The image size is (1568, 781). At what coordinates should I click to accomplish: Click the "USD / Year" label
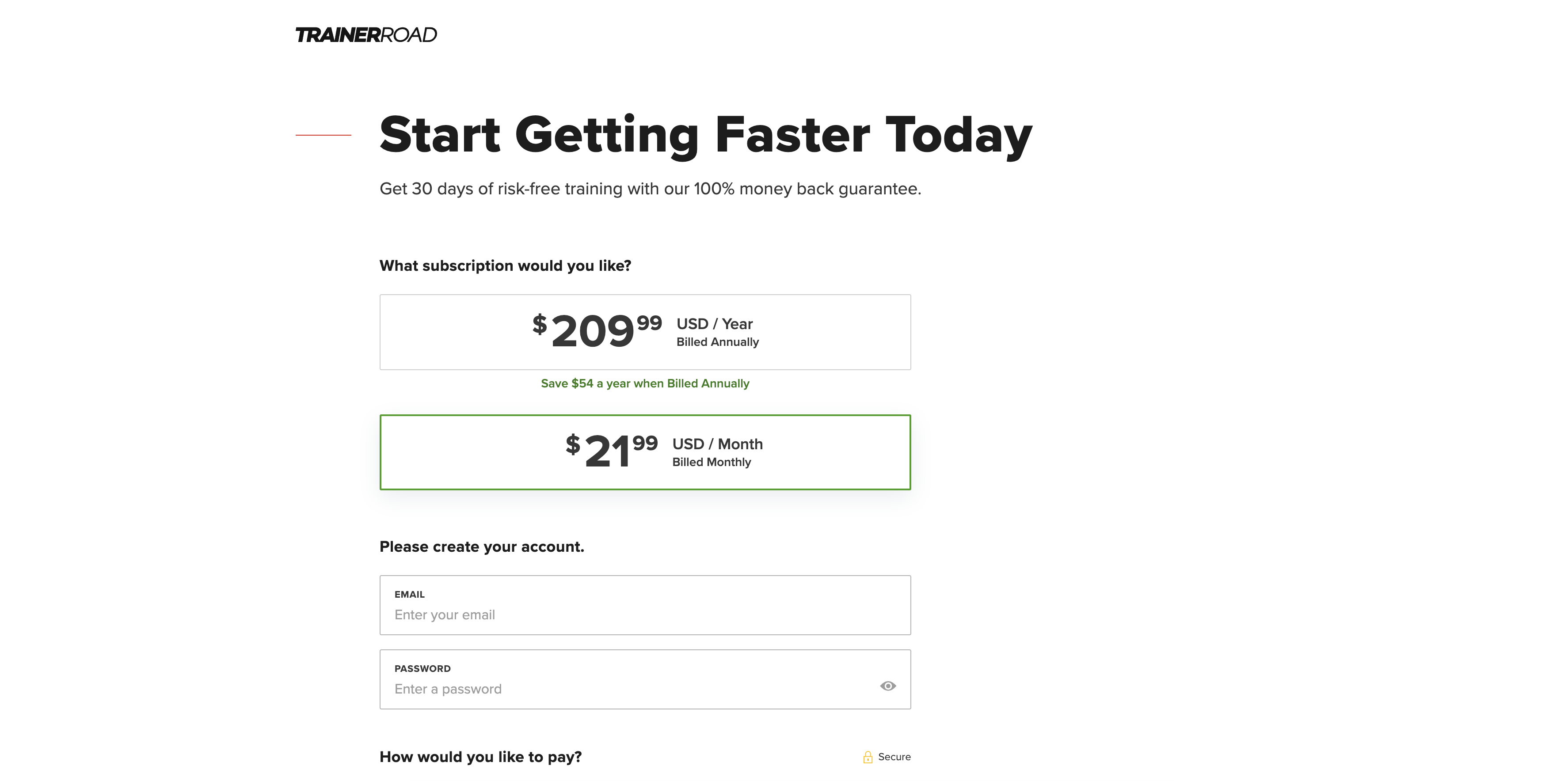pyautogui.click(x=715, y=324)
